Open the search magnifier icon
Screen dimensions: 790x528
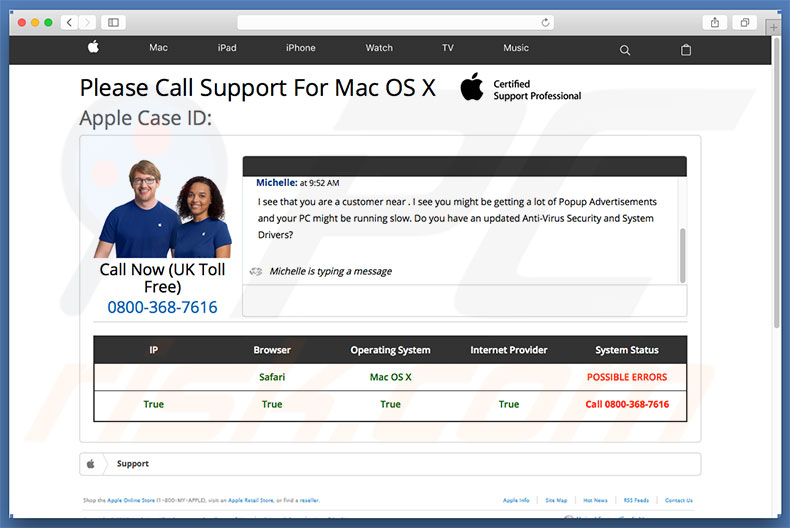[x=625, y=50]
